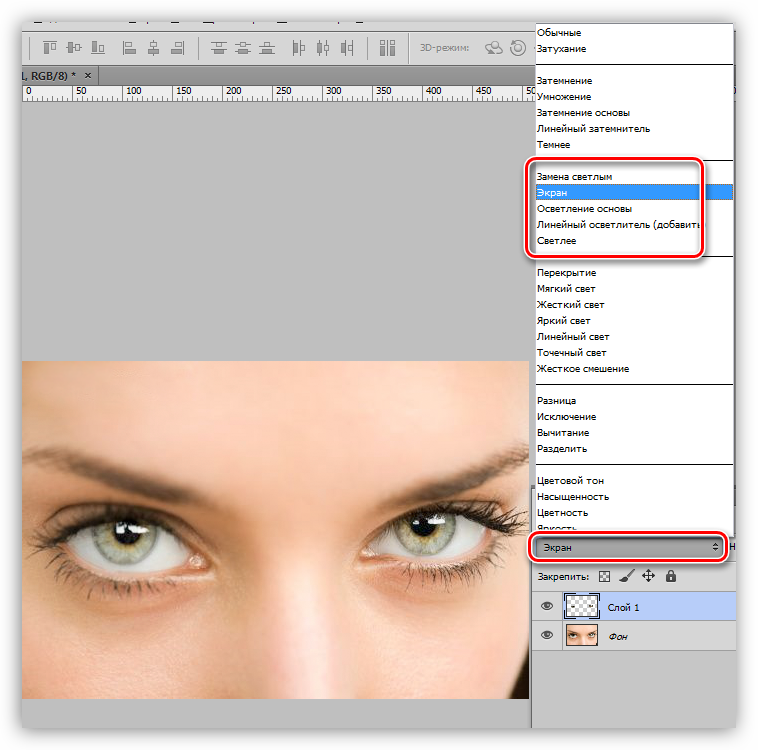Click the Auto-Align Layers icon
The width and height of the screenshot is (758, 750).
pos(387,47)
